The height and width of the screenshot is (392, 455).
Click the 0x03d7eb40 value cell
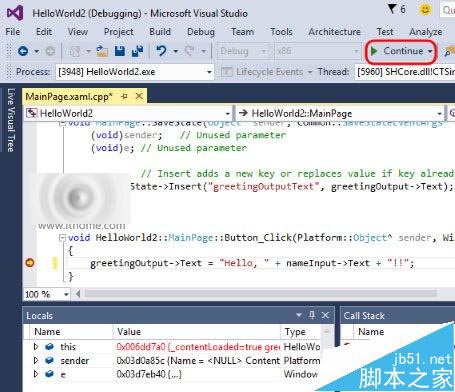pos(197,374)
